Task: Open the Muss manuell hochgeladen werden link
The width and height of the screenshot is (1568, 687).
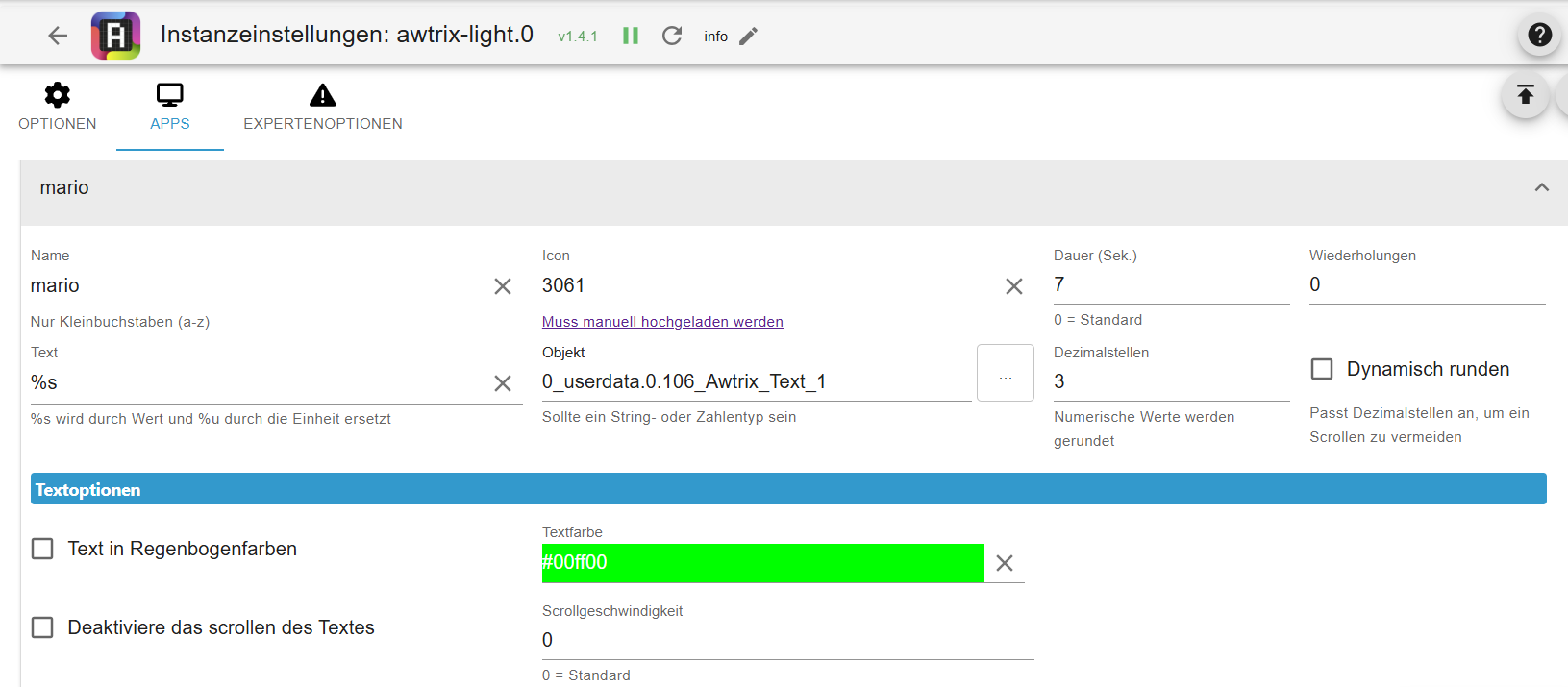Action: [x=662, y=322]
